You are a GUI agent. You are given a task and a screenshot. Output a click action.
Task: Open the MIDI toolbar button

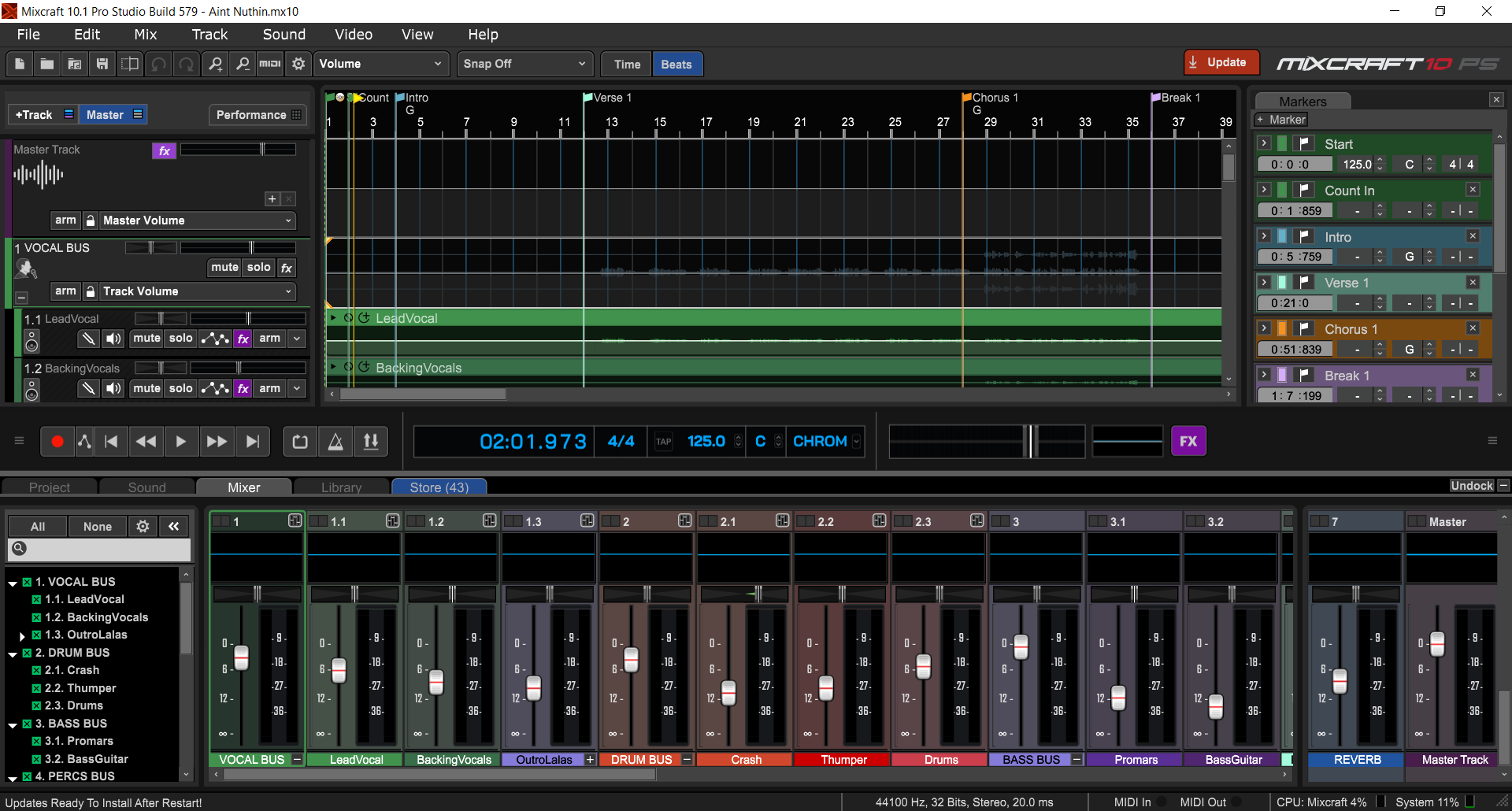(x=270, y=64)
